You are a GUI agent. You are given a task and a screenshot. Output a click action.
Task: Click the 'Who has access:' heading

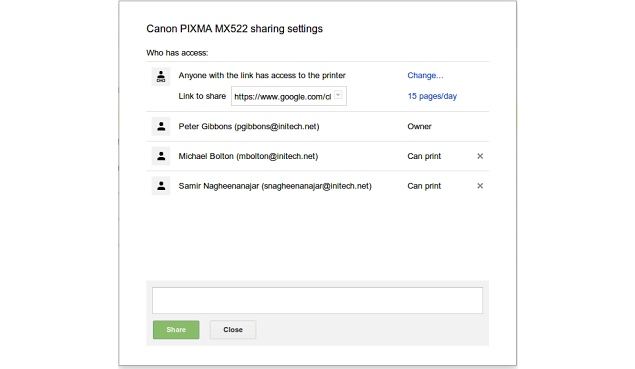[x=177, y=53]
